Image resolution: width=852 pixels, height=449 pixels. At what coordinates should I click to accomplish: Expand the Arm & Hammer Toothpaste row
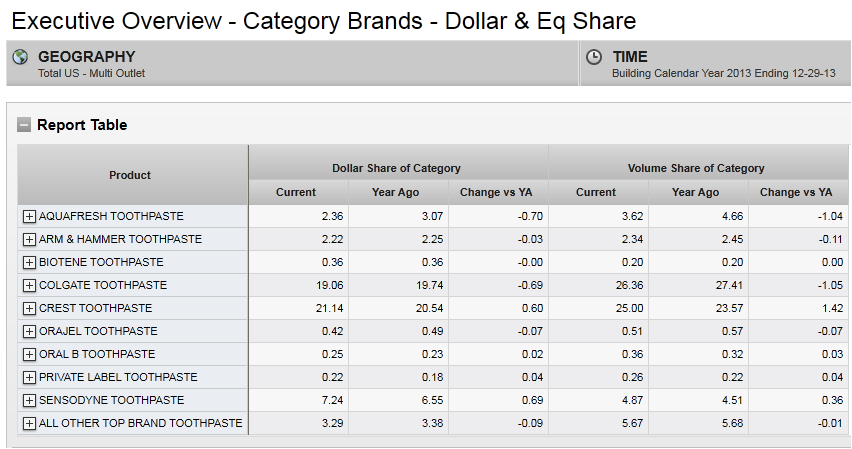click(x=29, y=239)
